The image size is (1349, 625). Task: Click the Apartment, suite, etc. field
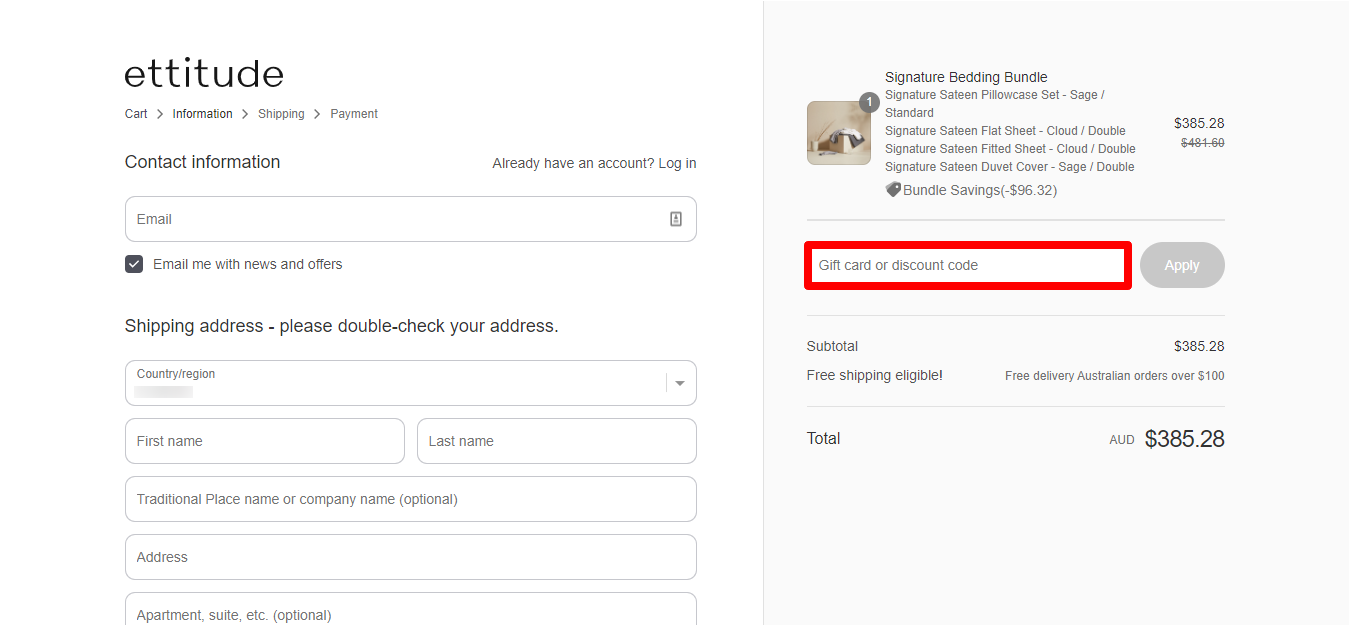(410, 612)
